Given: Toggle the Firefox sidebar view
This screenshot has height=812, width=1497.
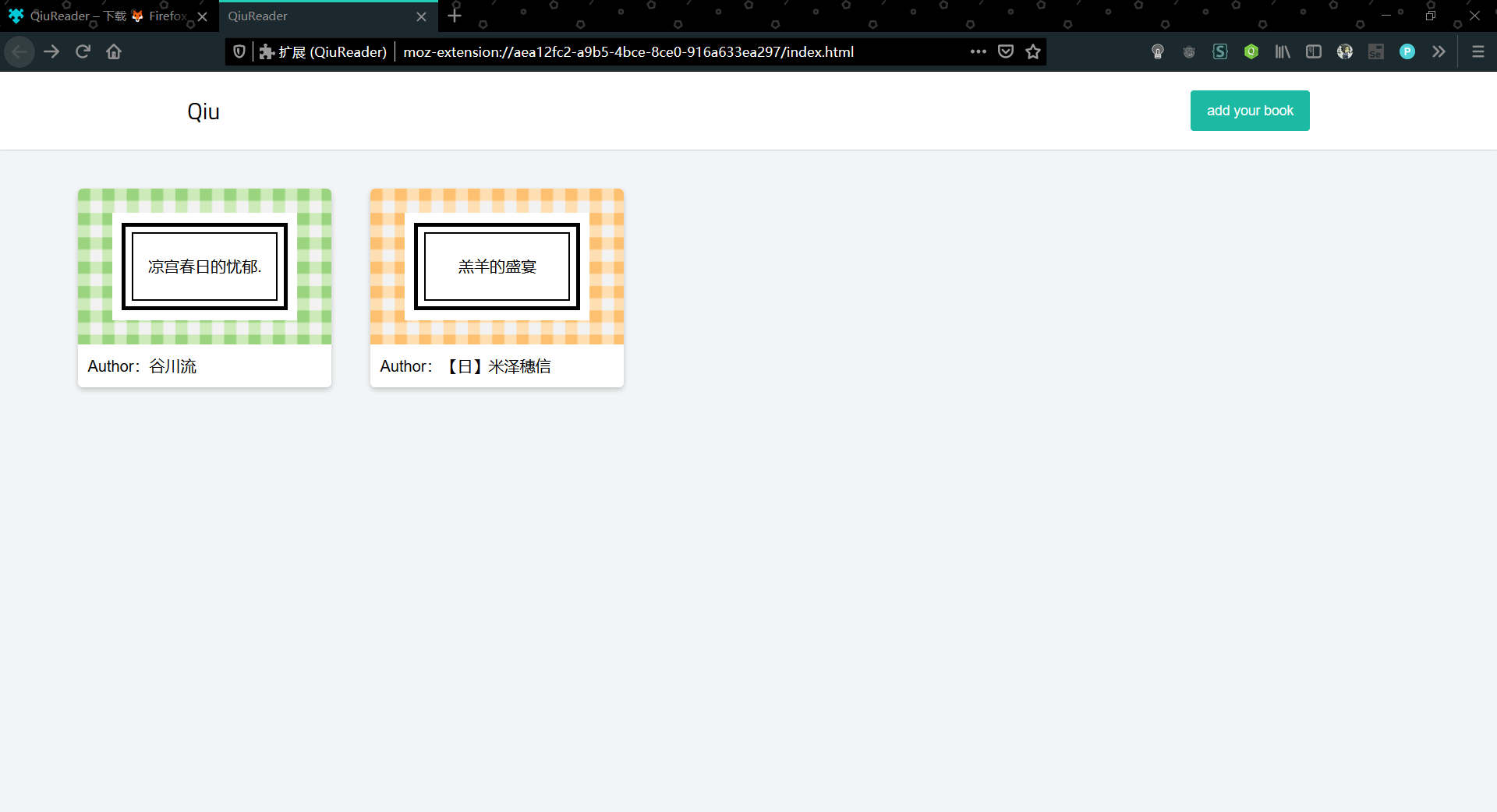Looking at the screenshot, I should 1314,52.
